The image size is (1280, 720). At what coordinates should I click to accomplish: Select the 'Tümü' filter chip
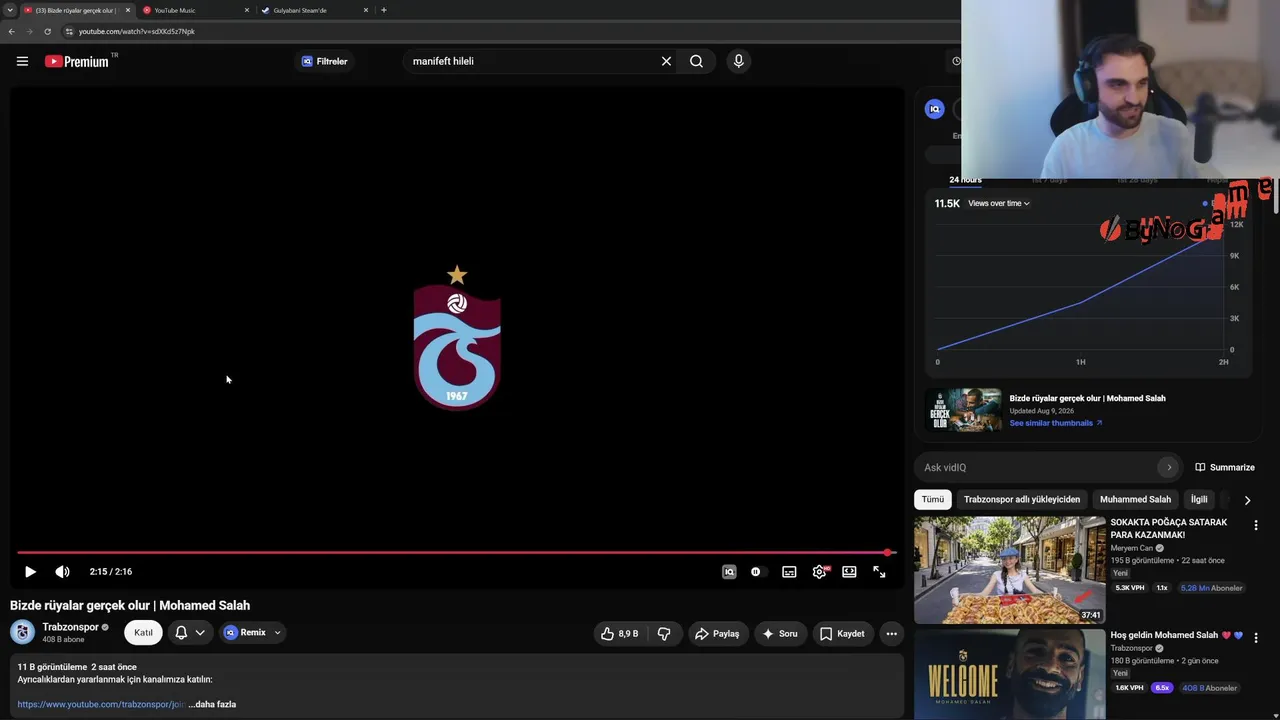click(933, 499)
